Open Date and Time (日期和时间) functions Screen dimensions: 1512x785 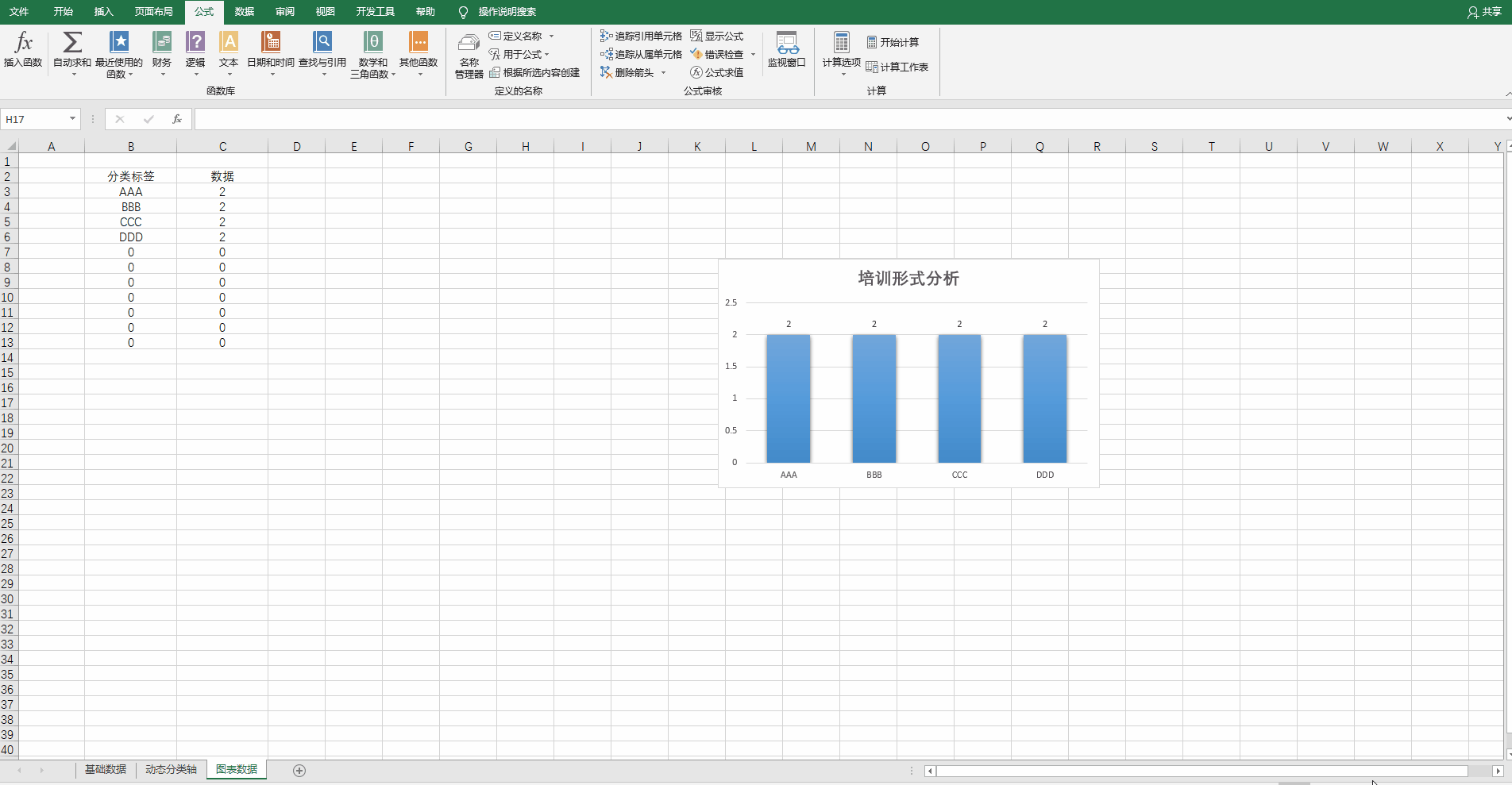pyautogui.click(x=271, y=54)
